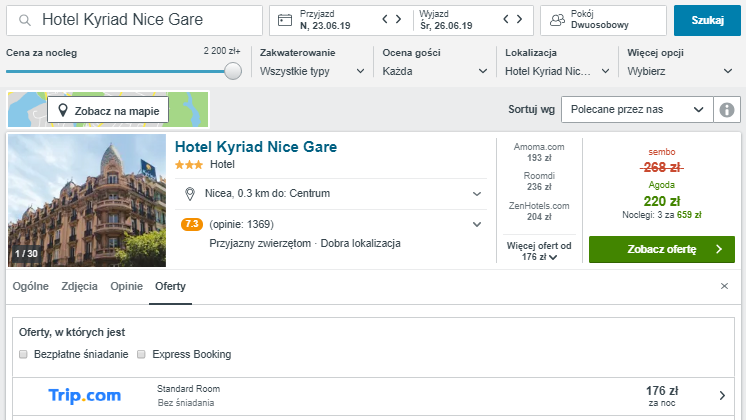
Task: Enable Express Booking checkbox
Action: 141,354
